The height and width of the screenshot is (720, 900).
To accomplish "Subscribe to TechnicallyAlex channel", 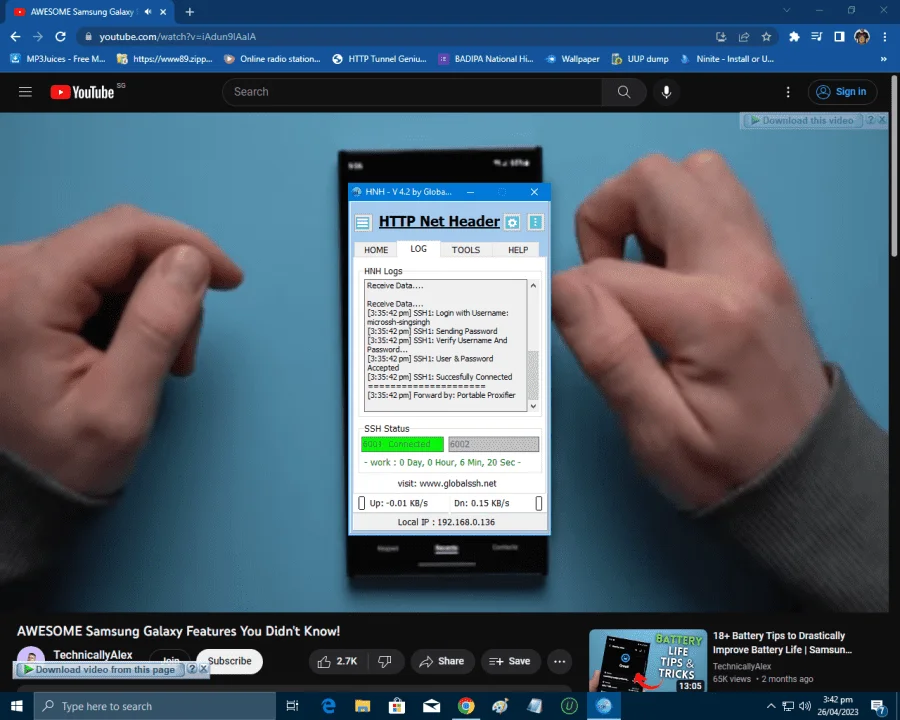I will [x=230, y=661].
